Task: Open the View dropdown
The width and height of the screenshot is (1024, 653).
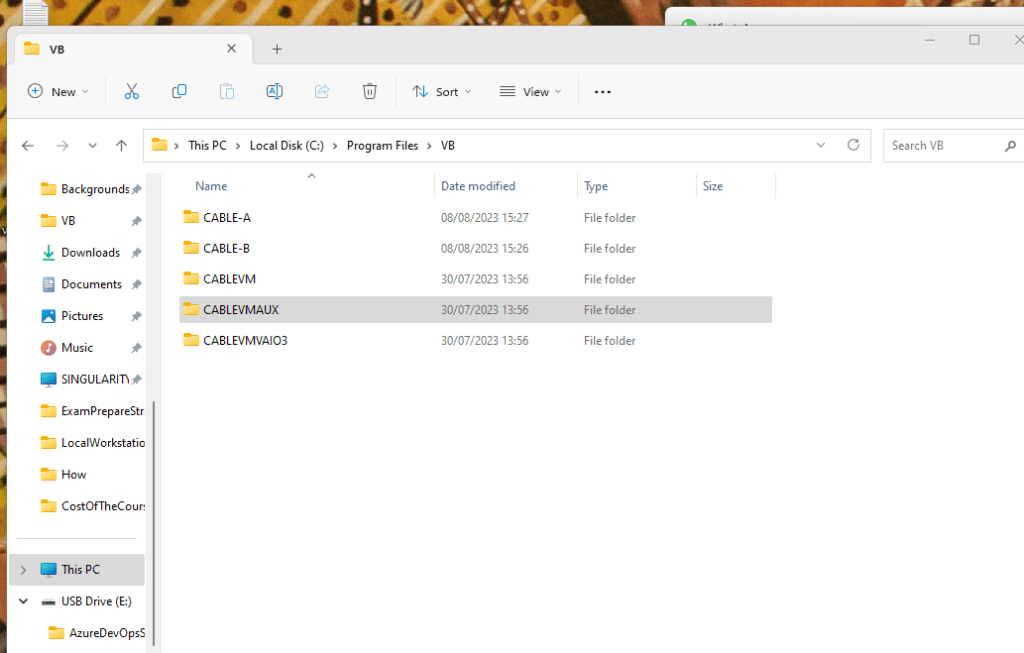Action: coord(530,91)
